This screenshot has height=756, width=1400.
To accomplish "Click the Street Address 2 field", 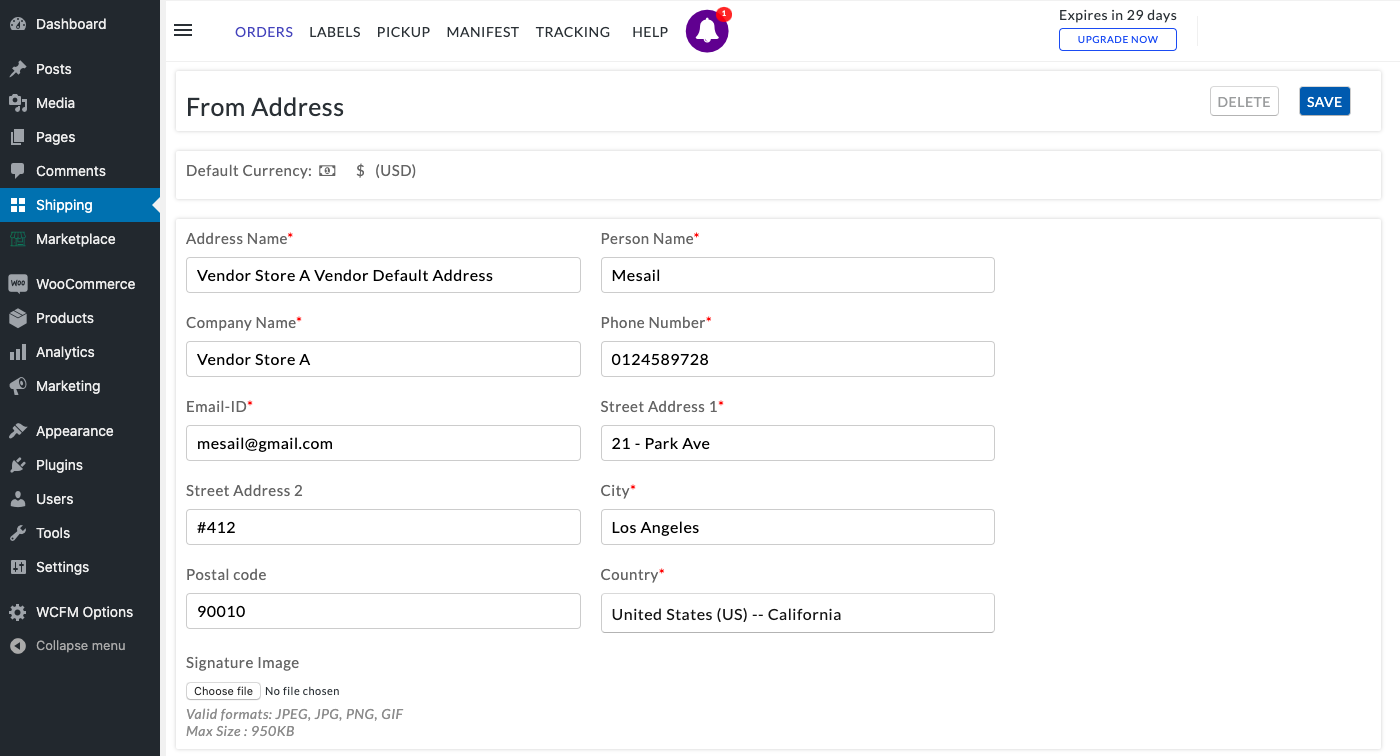I will (x=383, y=527).
